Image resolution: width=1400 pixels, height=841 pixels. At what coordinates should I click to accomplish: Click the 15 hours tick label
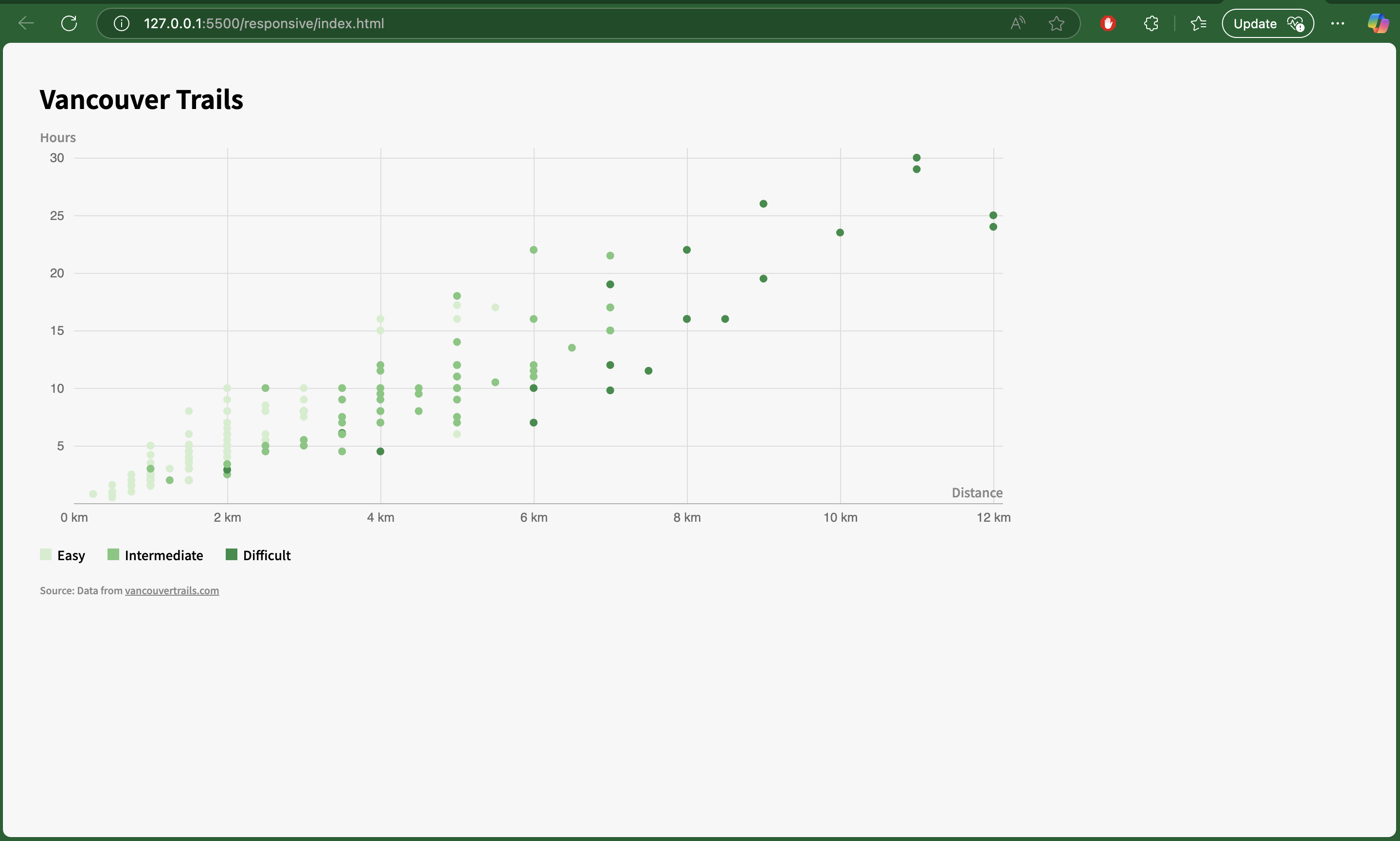(56, 331)
